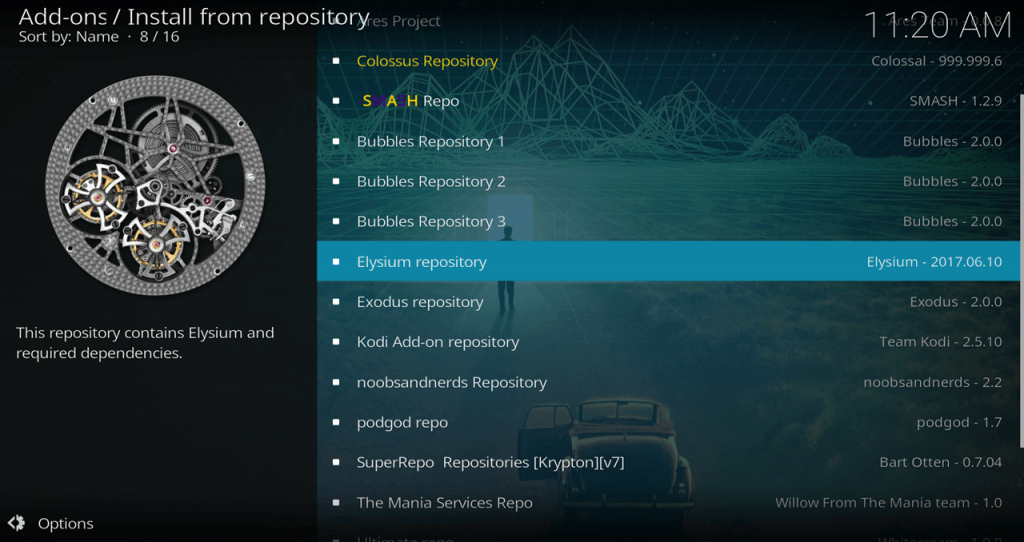Viewport: 1024px width, 542px height.
Task: Click the Add-ons / Install from repository title
Action: 194,16
